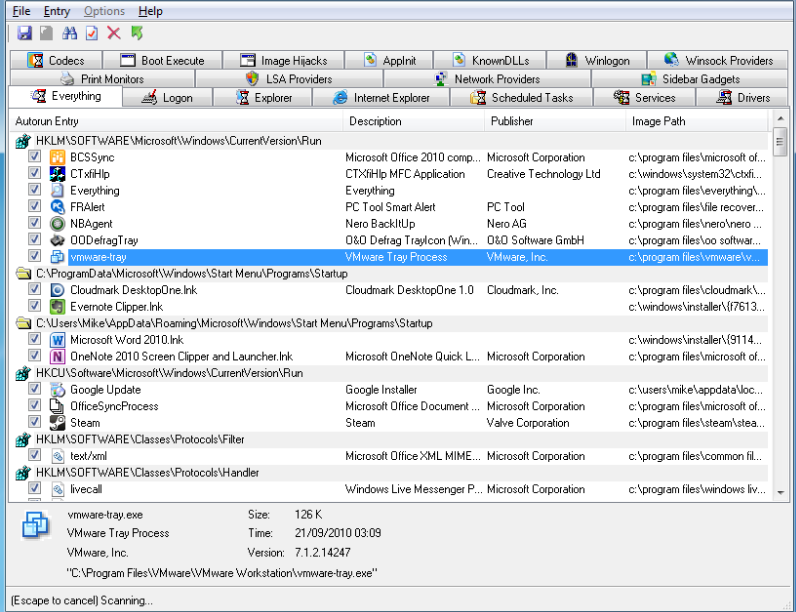
Task: Click the OneNote Screen Clipper icon
Action: coord(57,356)
